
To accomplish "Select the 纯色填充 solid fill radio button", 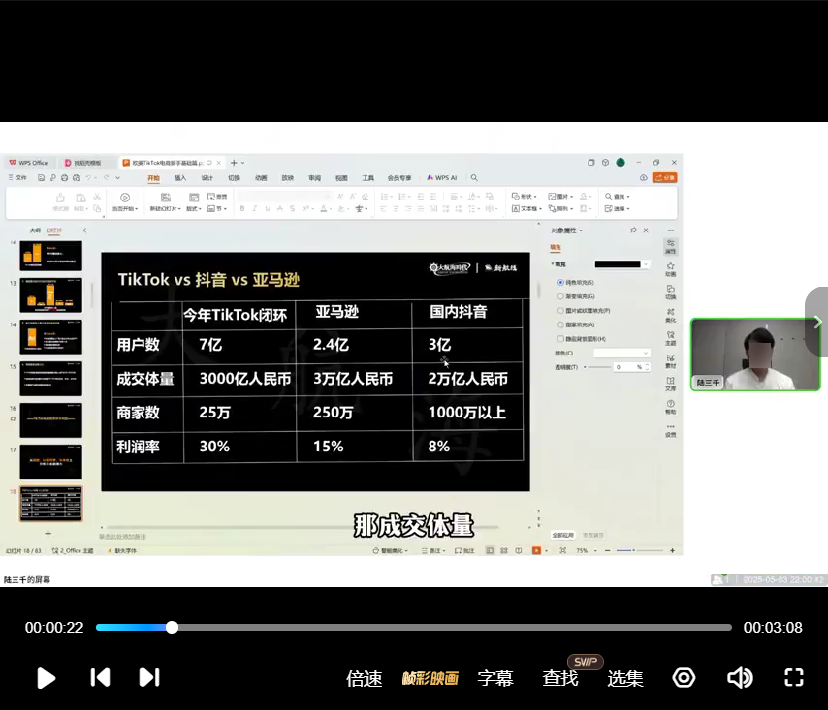I will click(x=560, y=283).
